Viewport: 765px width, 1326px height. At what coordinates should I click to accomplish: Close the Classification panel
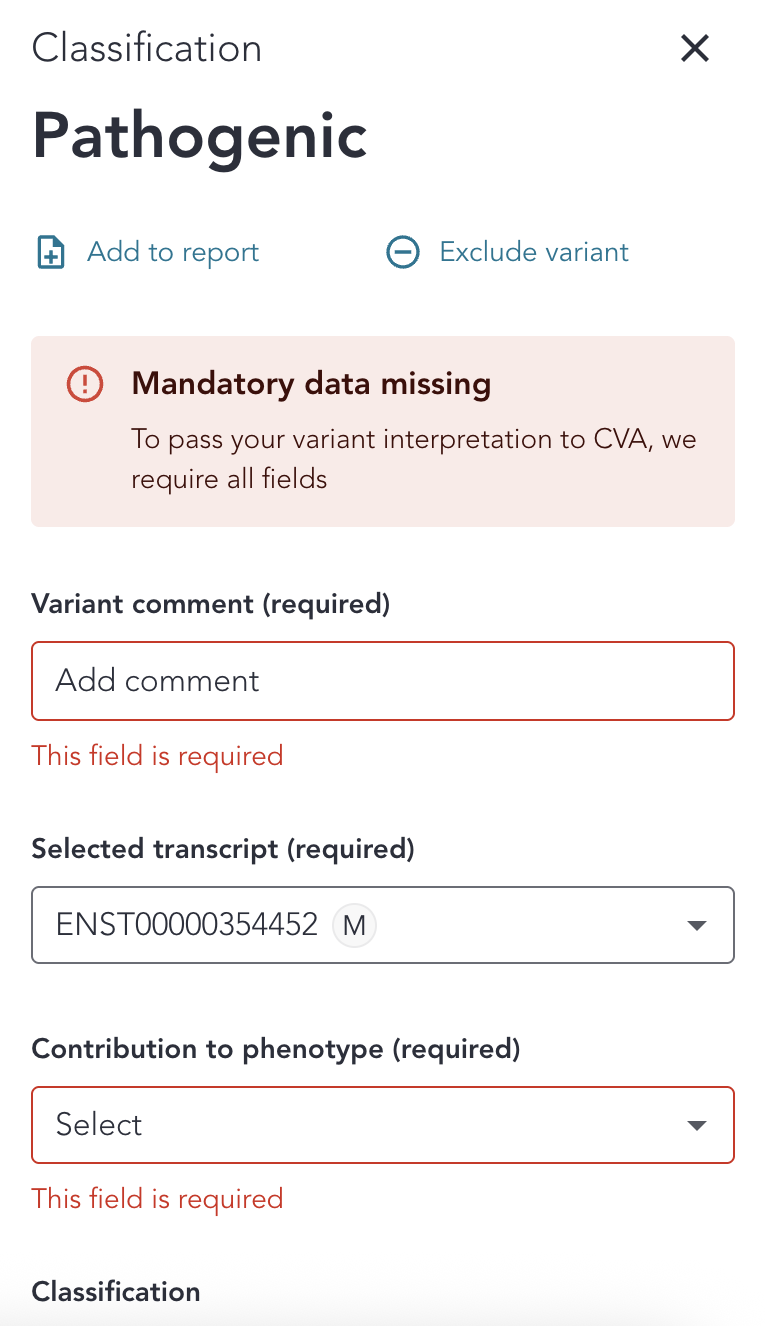(x=694, y=48)
